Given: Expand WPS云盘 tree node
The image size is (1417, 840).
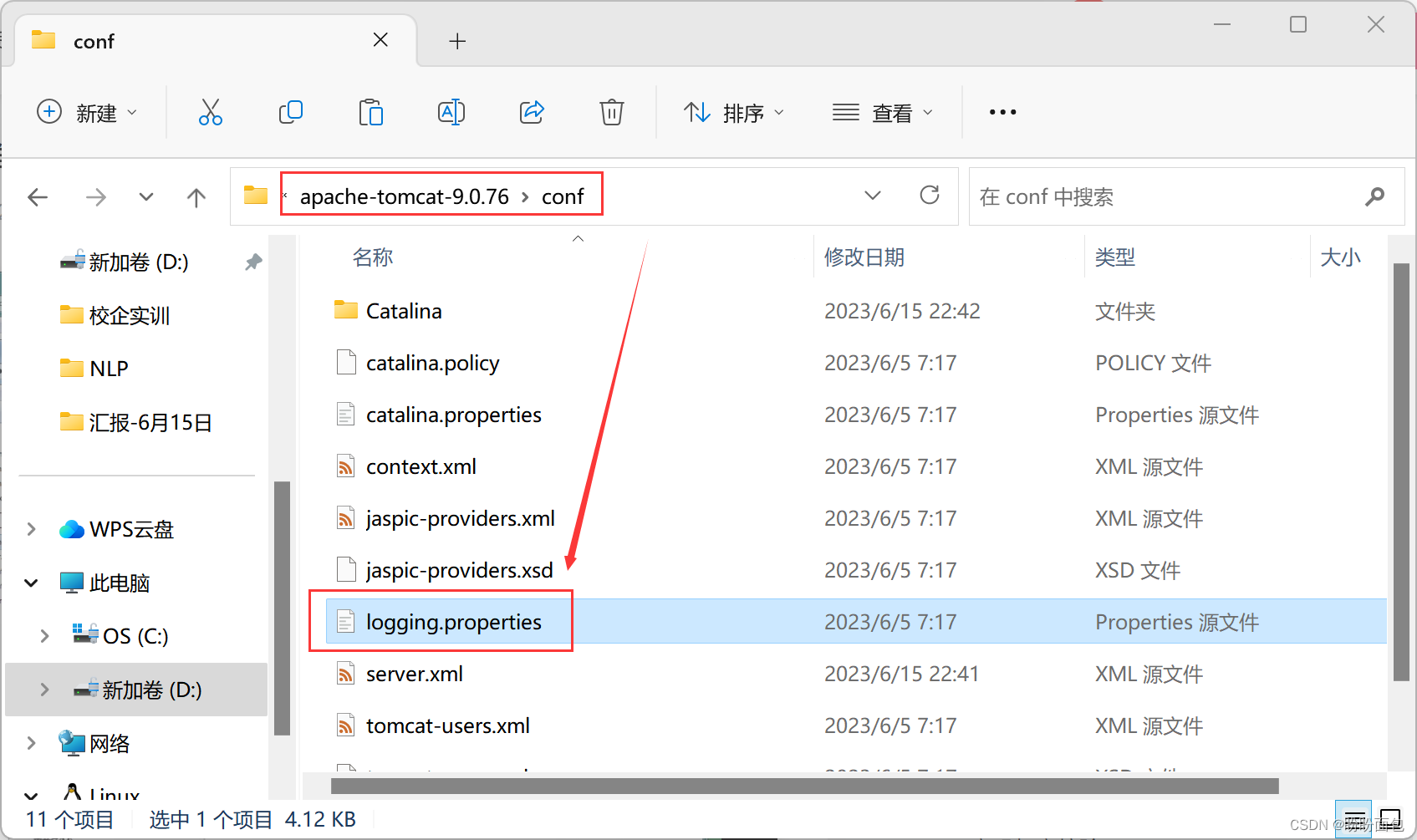Looking at the screenshot, I should (32, 529).
